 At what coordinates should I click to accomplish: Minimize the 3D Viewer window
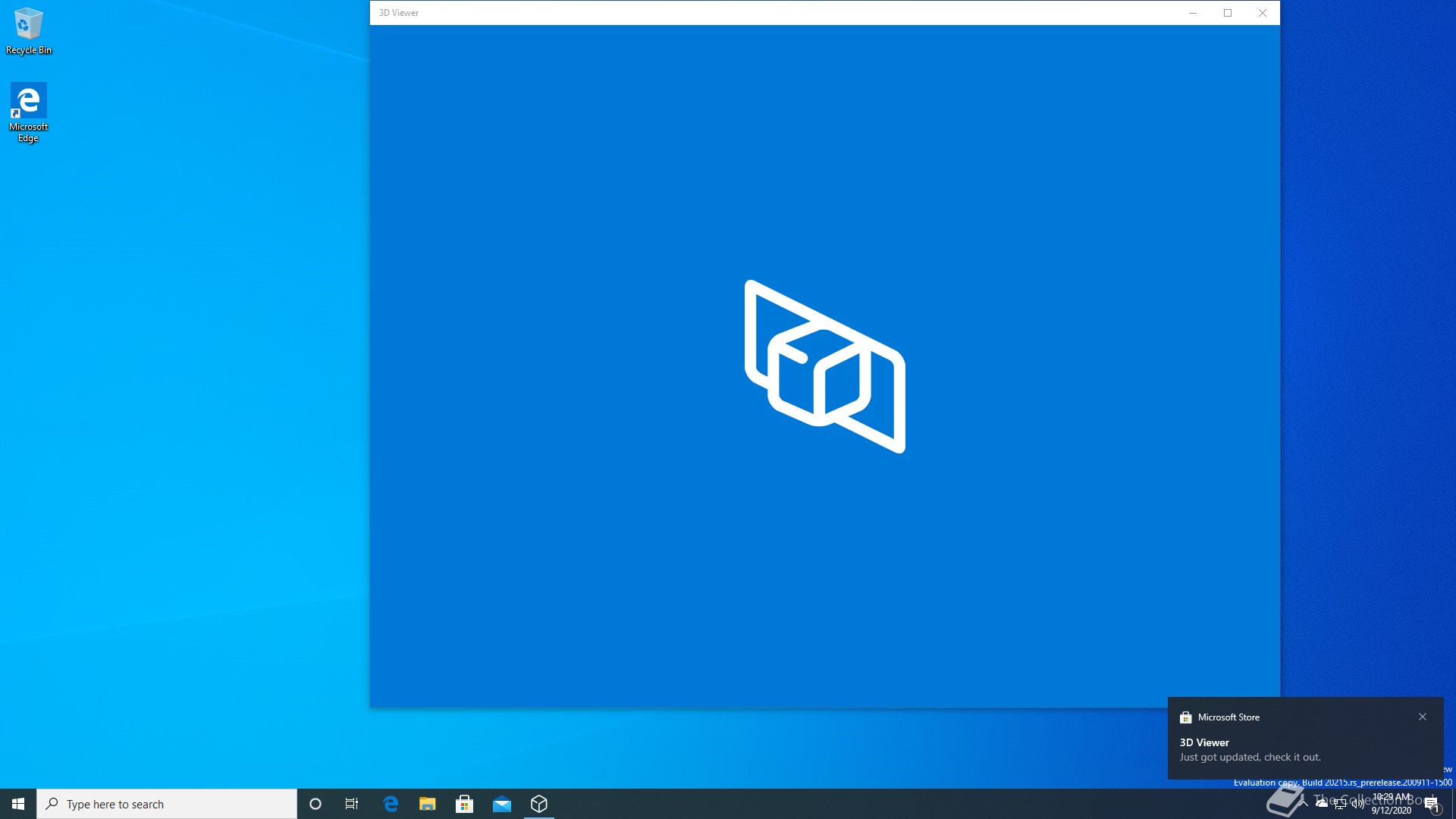point(1193,13)
